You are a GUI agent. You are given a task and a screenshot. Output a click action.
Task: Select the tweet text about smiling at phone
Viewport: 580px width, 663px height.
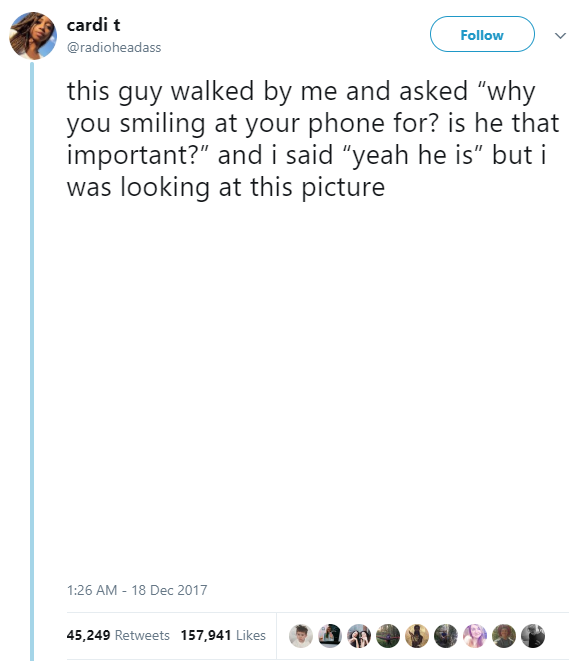313,139
